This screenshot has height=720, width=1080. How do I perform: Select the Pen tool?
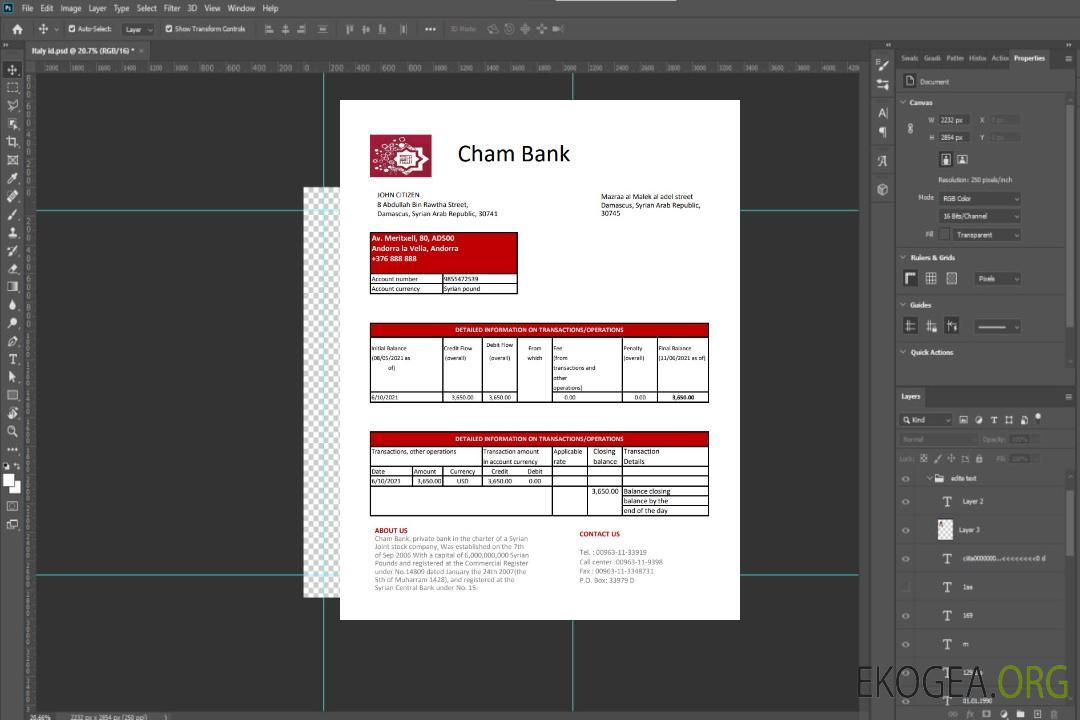pyautogui.click(x=12, y=341)
